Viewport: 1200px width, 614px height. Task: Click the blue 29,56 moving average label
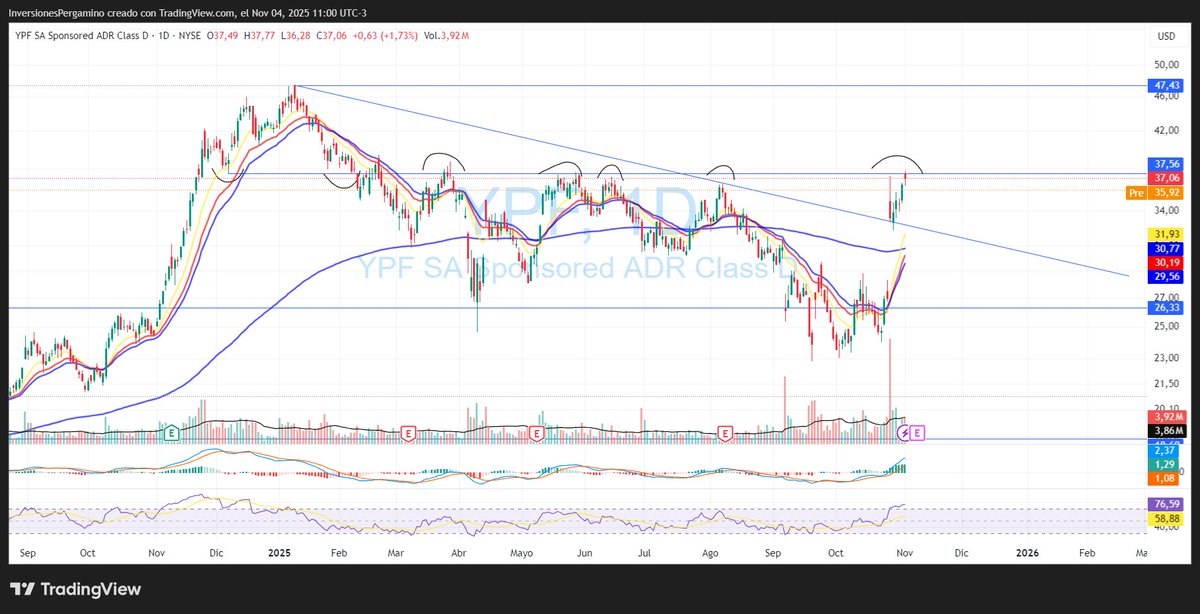tap(1166, 277)
